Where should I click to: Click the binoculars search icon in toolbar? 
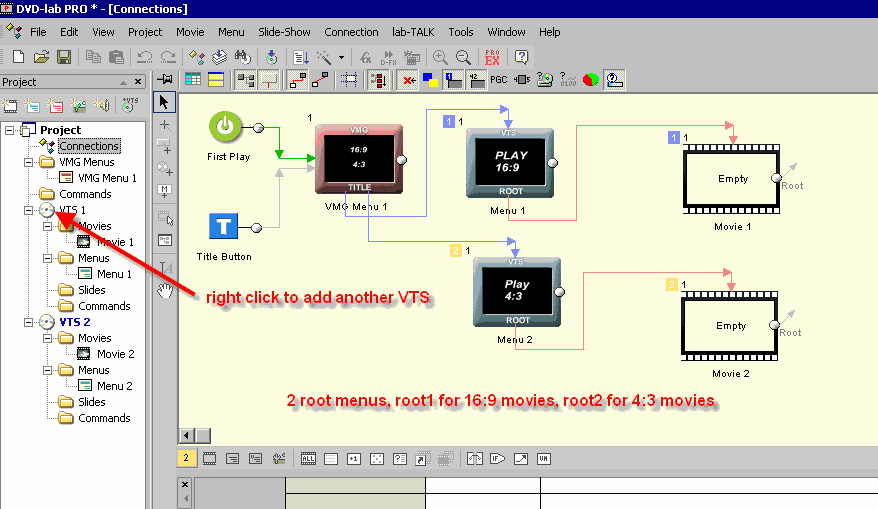coord(242,57)
